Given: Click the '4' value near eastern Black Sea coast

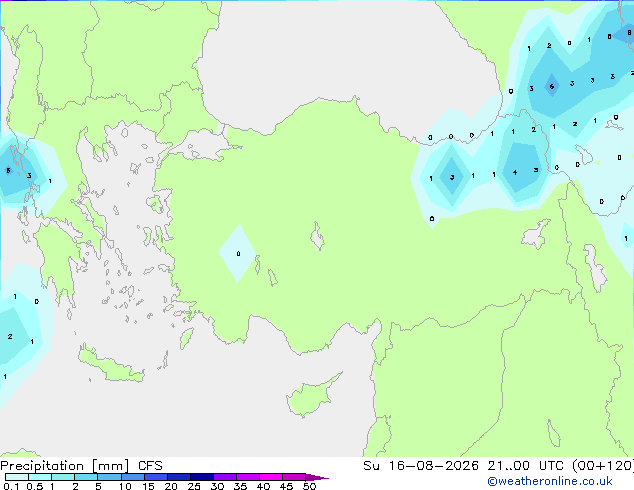Looking at the screenshot, I should point(515,172).
